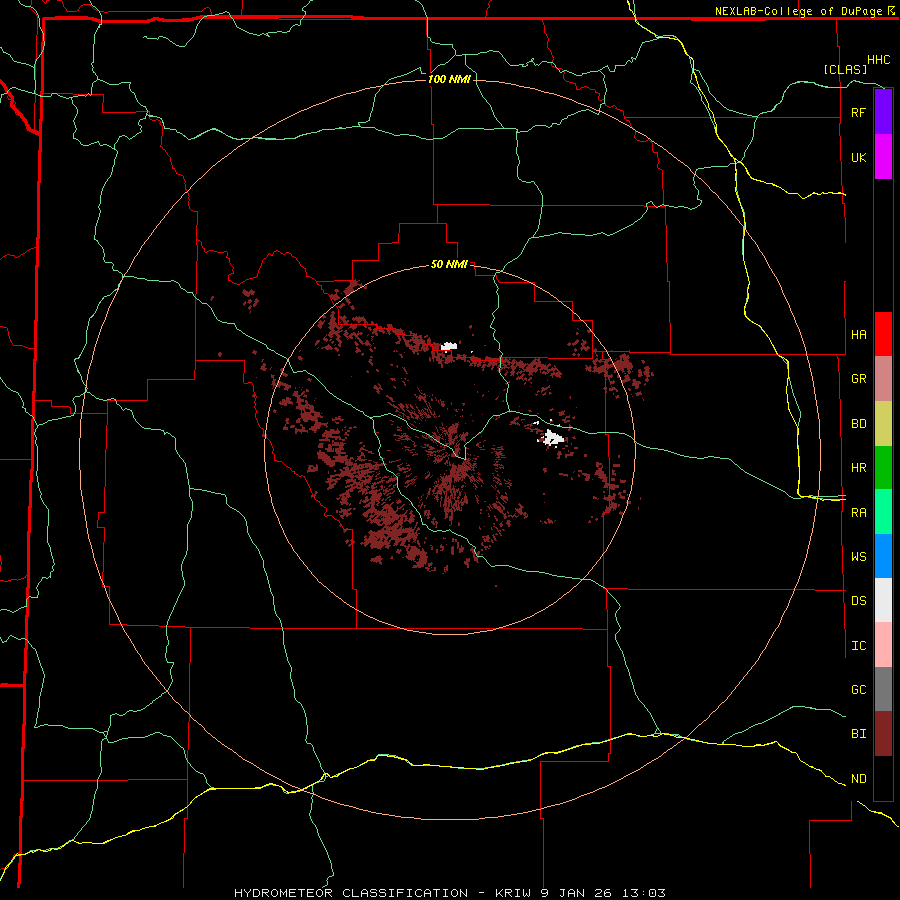Click the HA legend label
This screenshot has height=900, width=900.
click(x=858, y=335)
